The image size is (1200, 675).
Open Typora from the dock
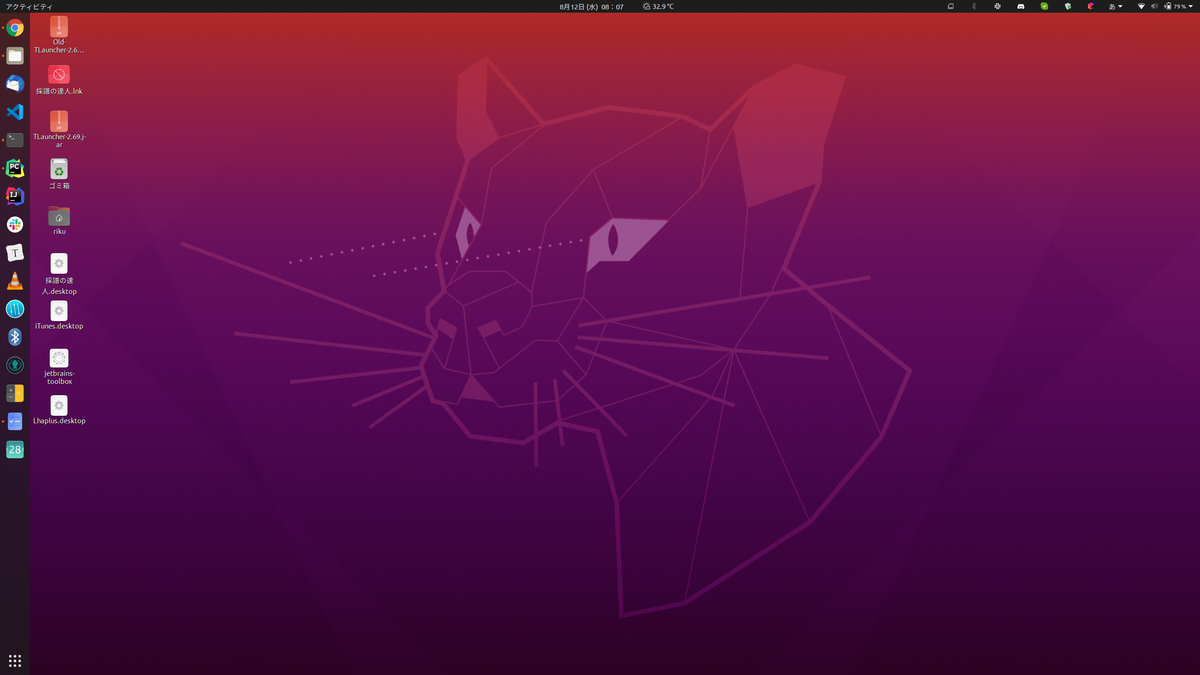(15, 253)
